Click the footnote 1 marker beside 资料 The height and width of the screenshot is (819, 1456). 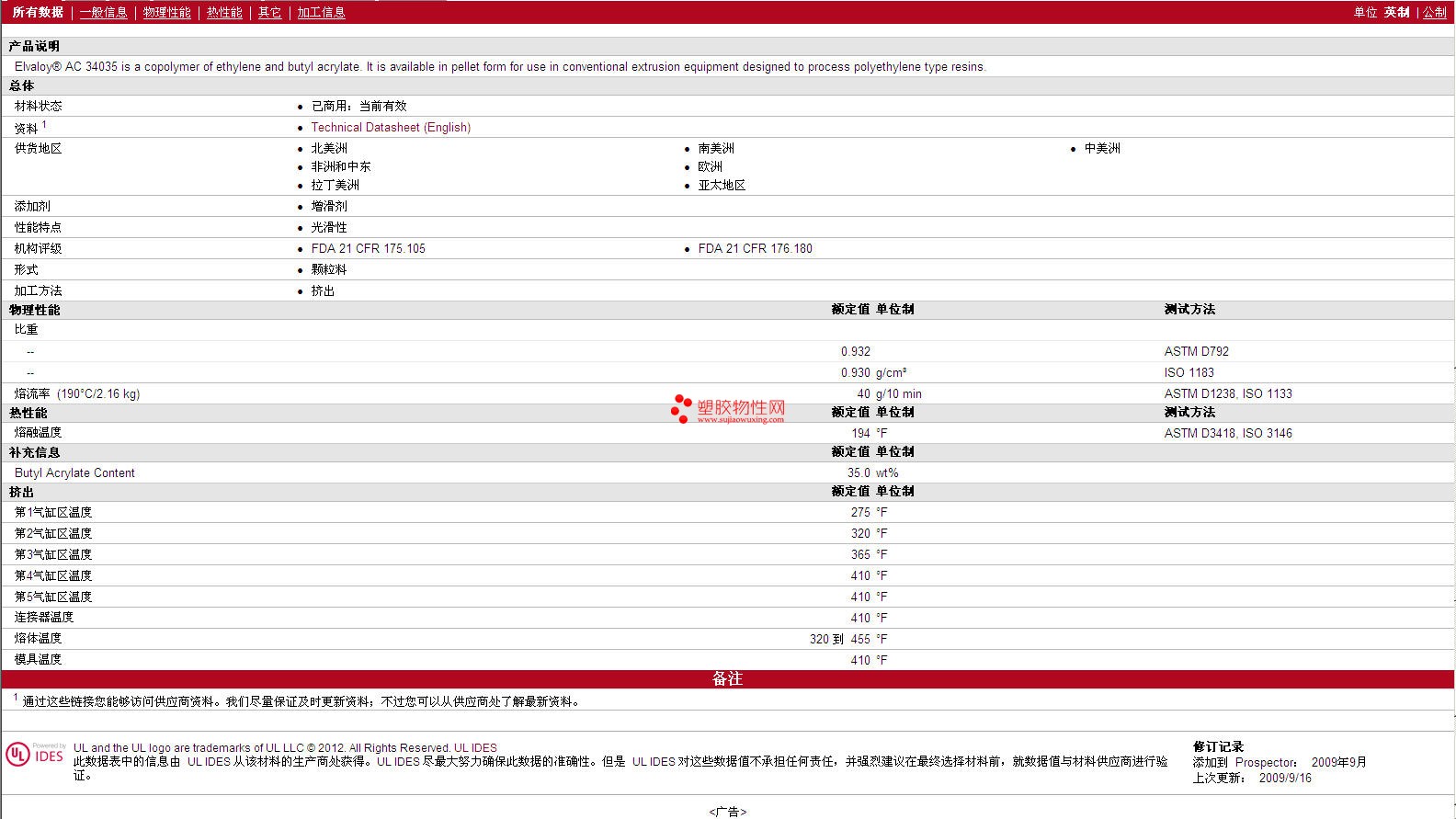(x=44, y=124)
